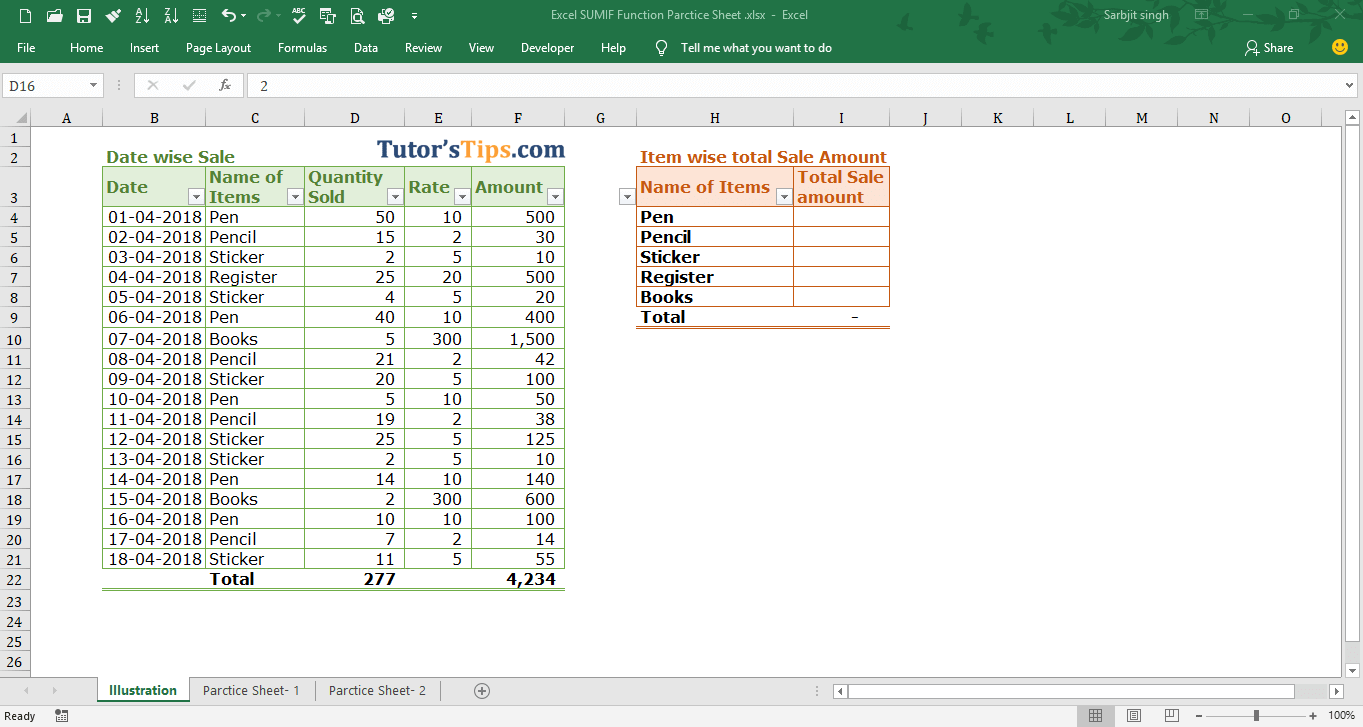Click the Insert Function fx icon
The image size is (1363, 727).
tap(225, 86)
